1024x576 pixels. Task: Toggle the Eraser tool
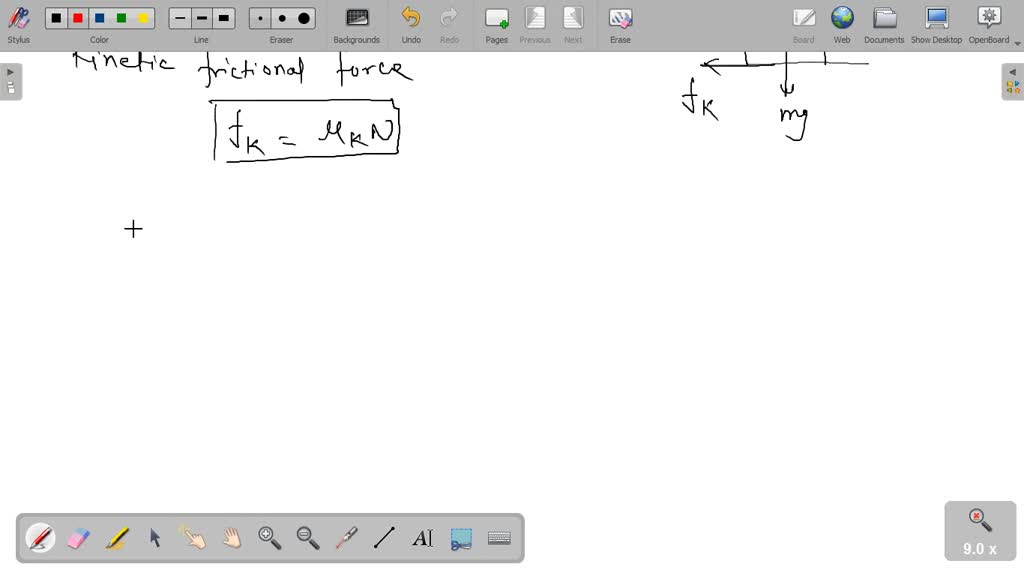pos(79,538)
